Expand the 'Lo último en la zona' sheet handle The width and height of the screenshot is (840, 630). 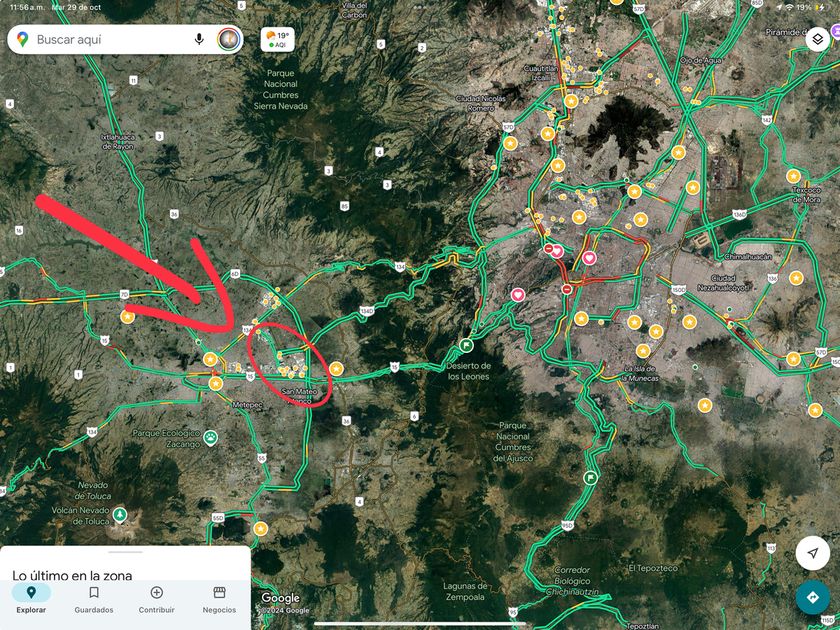pos(125,552)
